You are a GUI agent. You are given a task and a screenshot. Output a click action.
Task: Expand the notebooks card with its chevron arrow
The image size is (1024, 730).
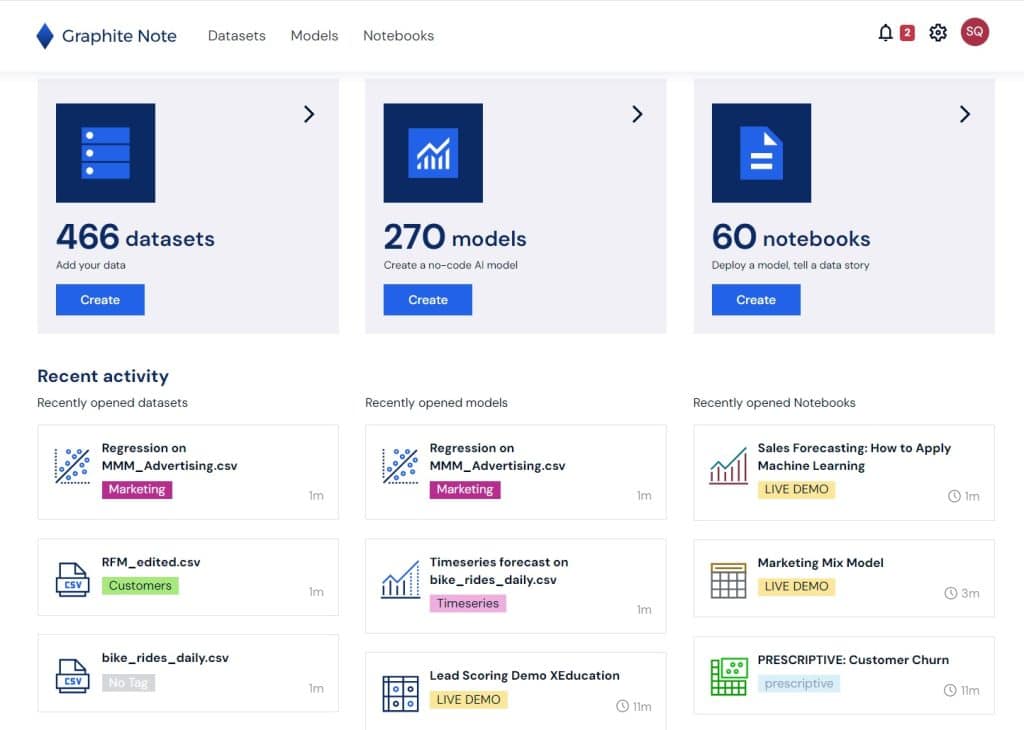click(964, 114)
